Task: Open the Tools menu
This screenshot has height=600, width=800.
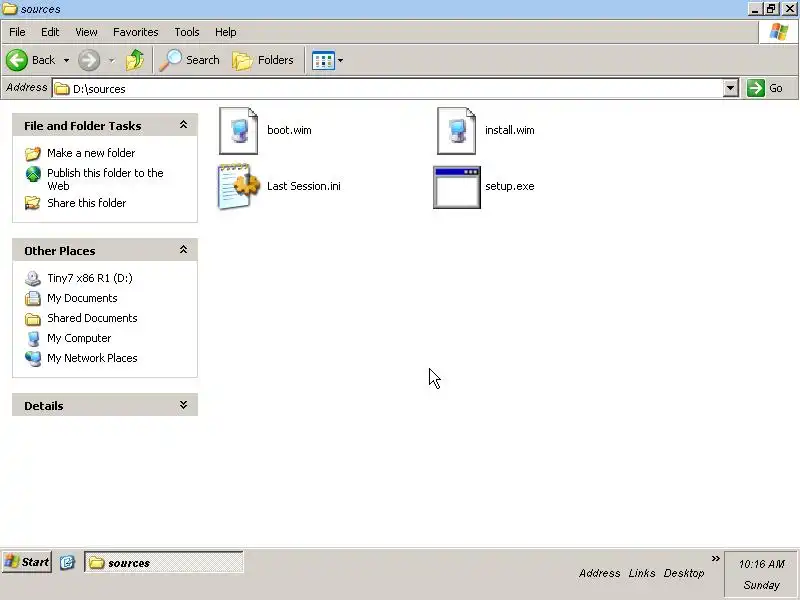Action: click(x=187, y=32)
